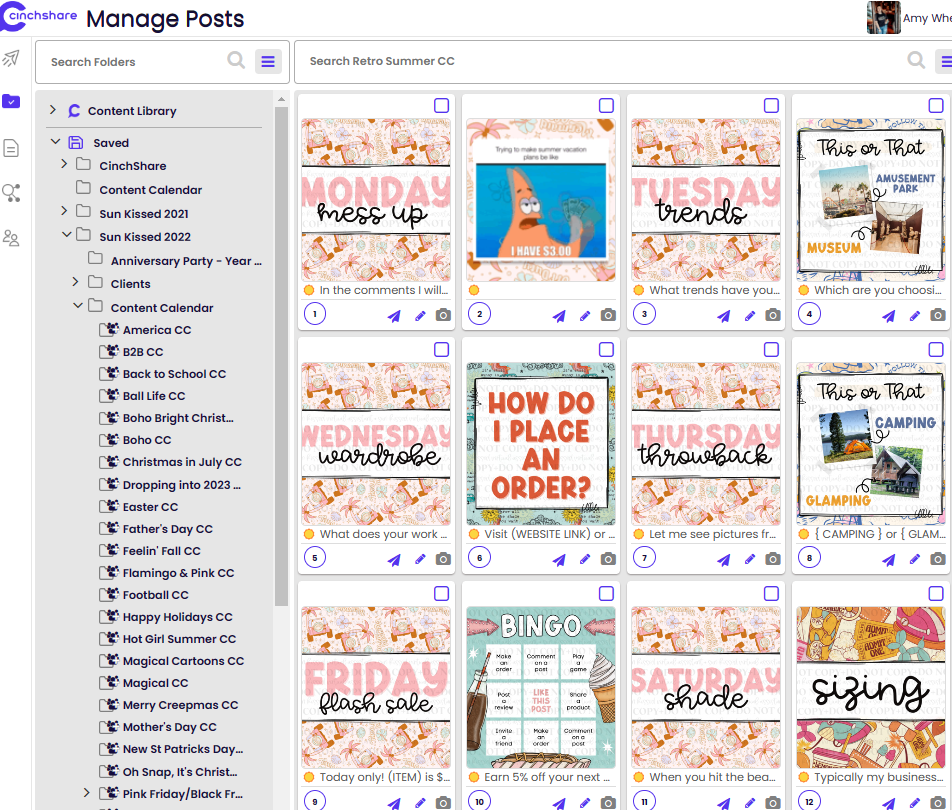Click the folder search magnifier icon
Viewport: 952px width, 810px height.
[x=236, y=61]
